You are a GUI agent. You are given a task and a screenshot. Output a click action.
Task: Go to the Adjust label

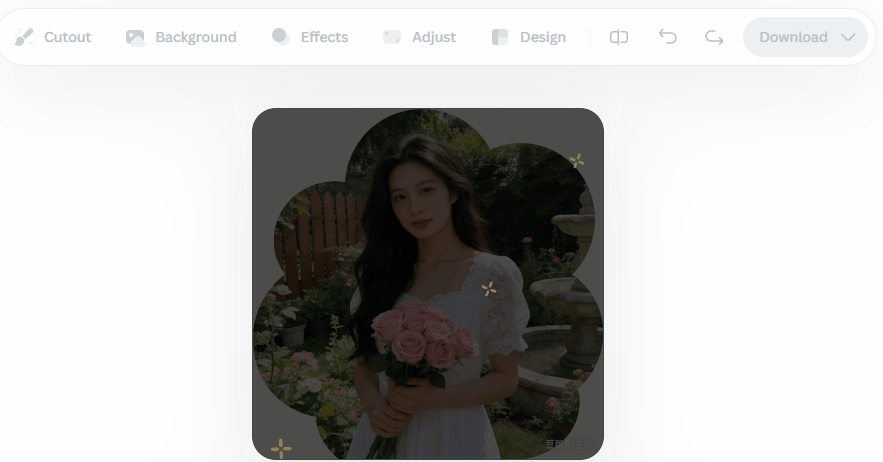tap(434, 37)
